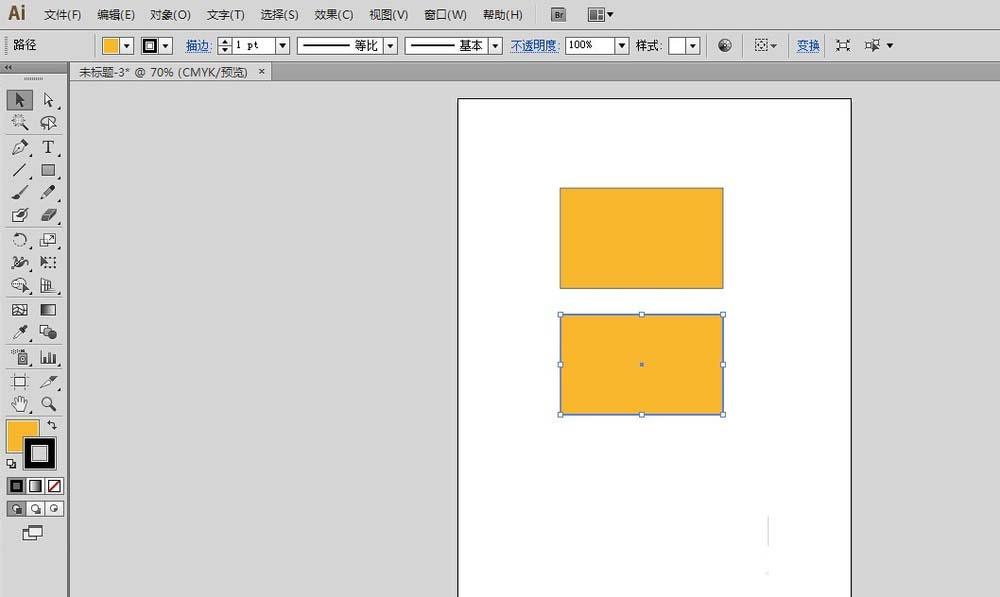
Task: Select the Rectangle tool
Action: pyautogui.click(x=48, y=170)
